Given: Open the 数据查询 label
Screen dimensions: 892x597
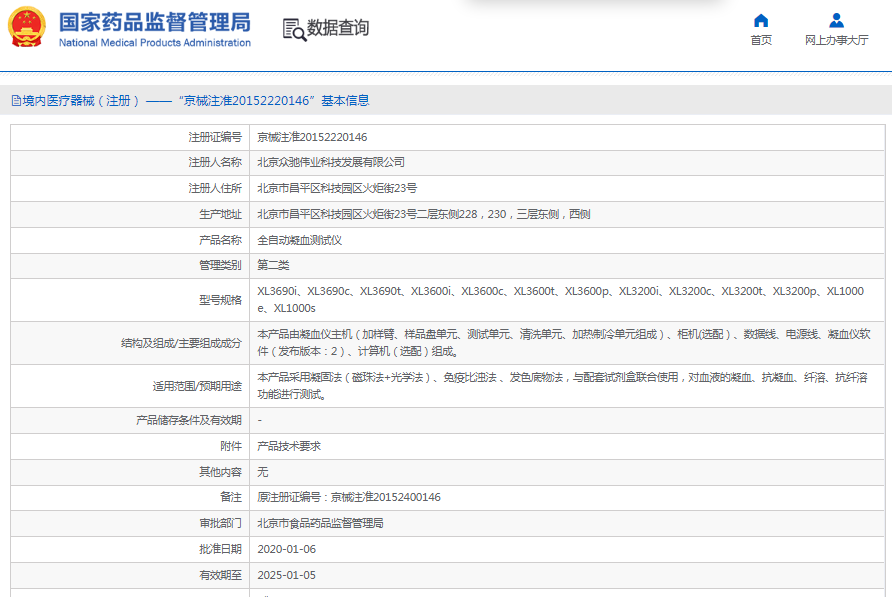Looking at the screenshot, I should (338, 27).
